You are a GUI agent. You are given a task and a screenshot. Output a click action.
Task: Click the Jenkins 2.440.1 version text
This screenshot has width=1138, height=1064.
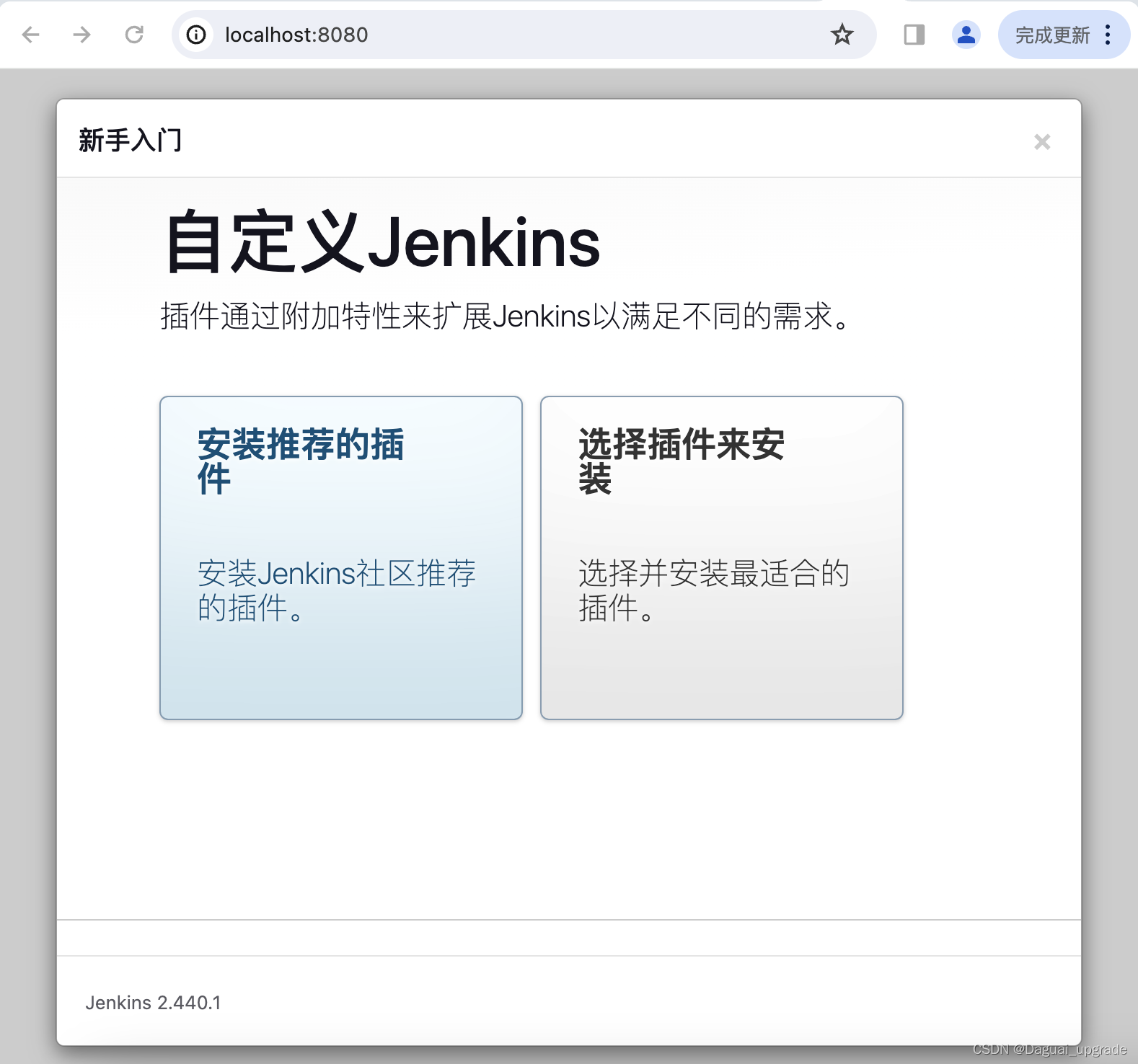click(x=153, y=1003)
